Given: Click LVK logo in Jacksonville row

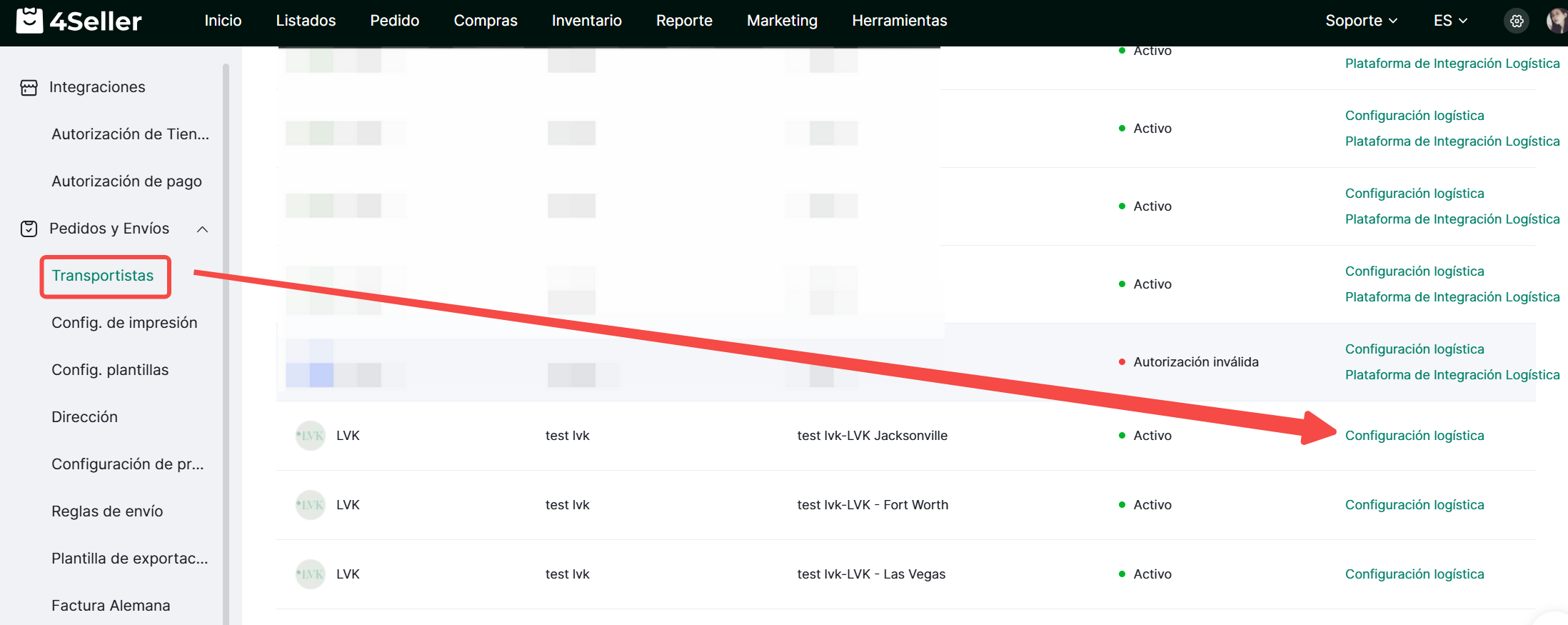Looking at the screenshot, I should 311,436.
